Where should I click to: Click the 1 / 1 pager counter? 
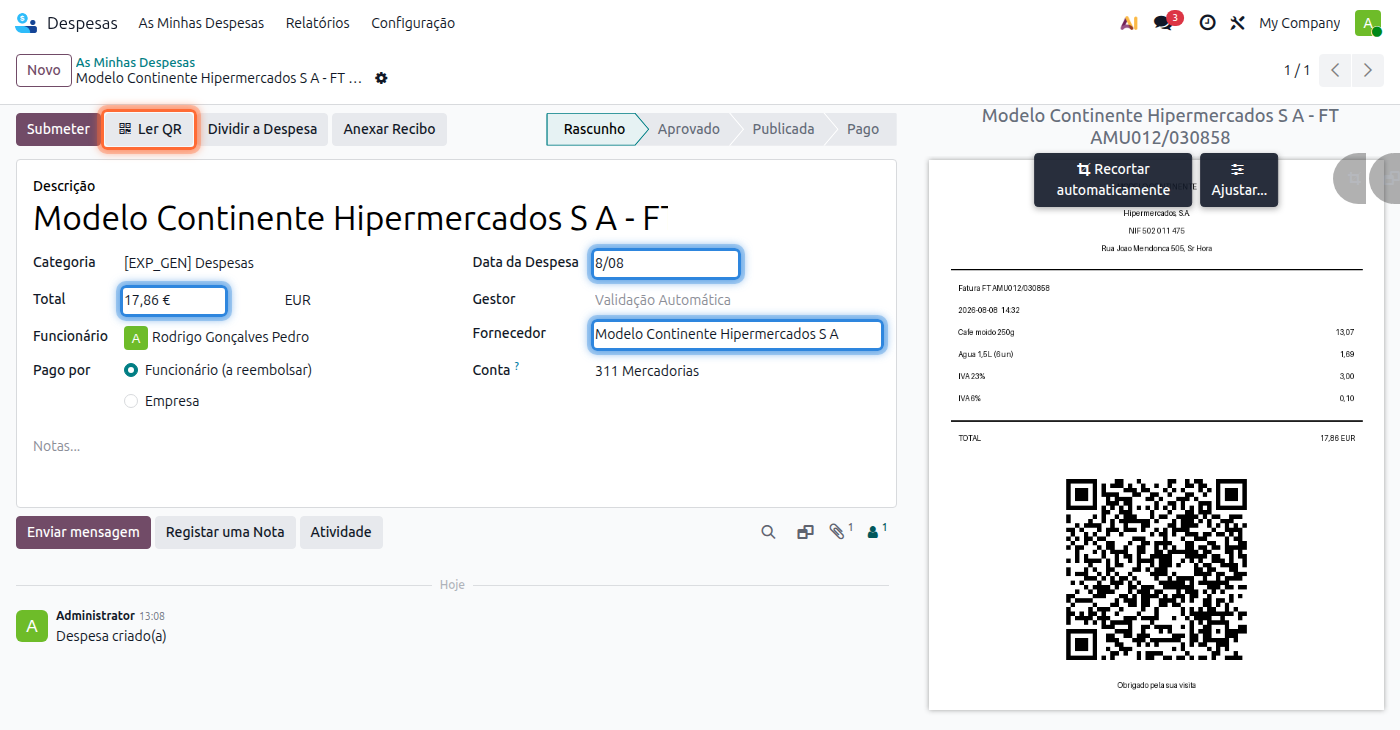[1297, 70]
